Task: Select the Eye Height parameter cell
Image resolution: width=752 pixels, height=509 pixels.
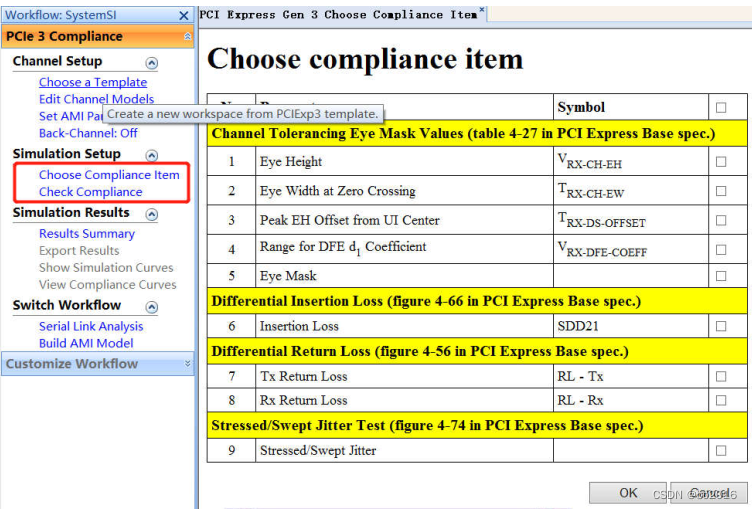Action: tap(404, 162)
